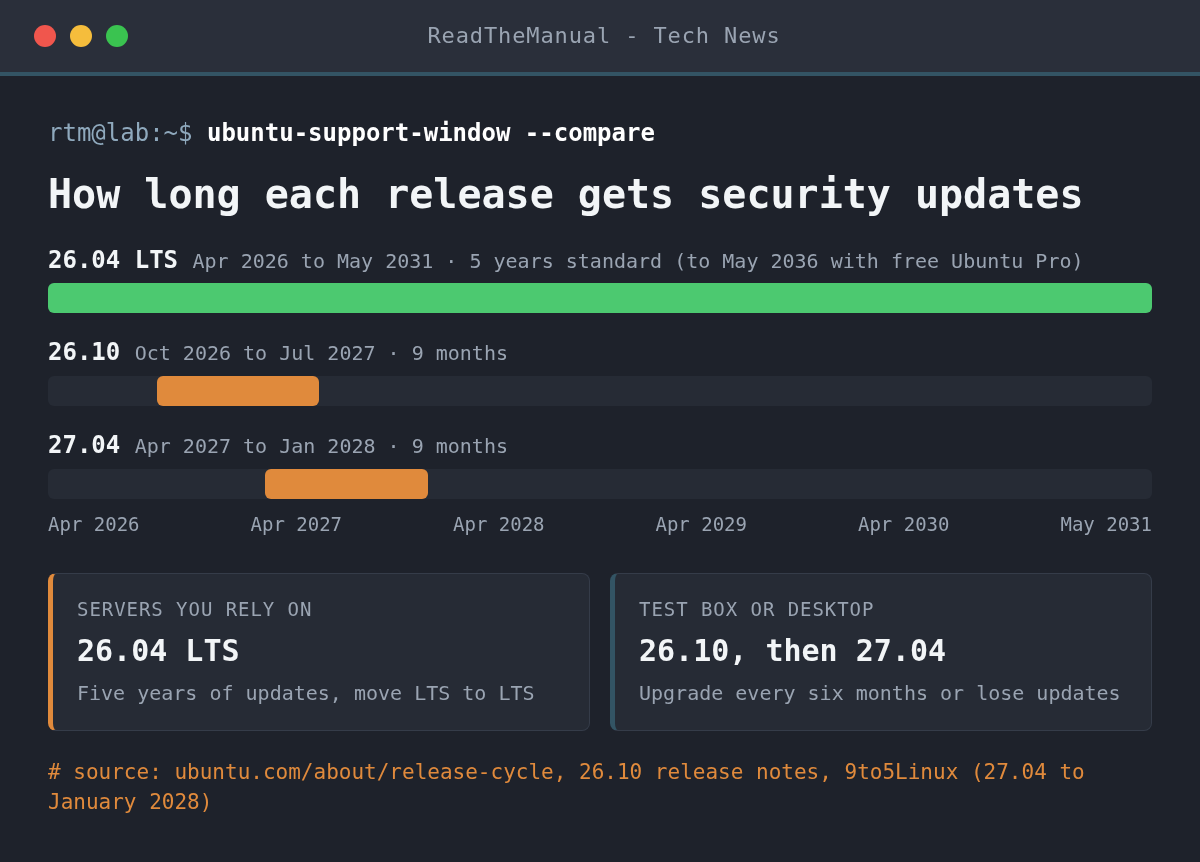Click the headline about security updates
Image resolution: width=1200 pixels, height=862 pixels.
565,194
